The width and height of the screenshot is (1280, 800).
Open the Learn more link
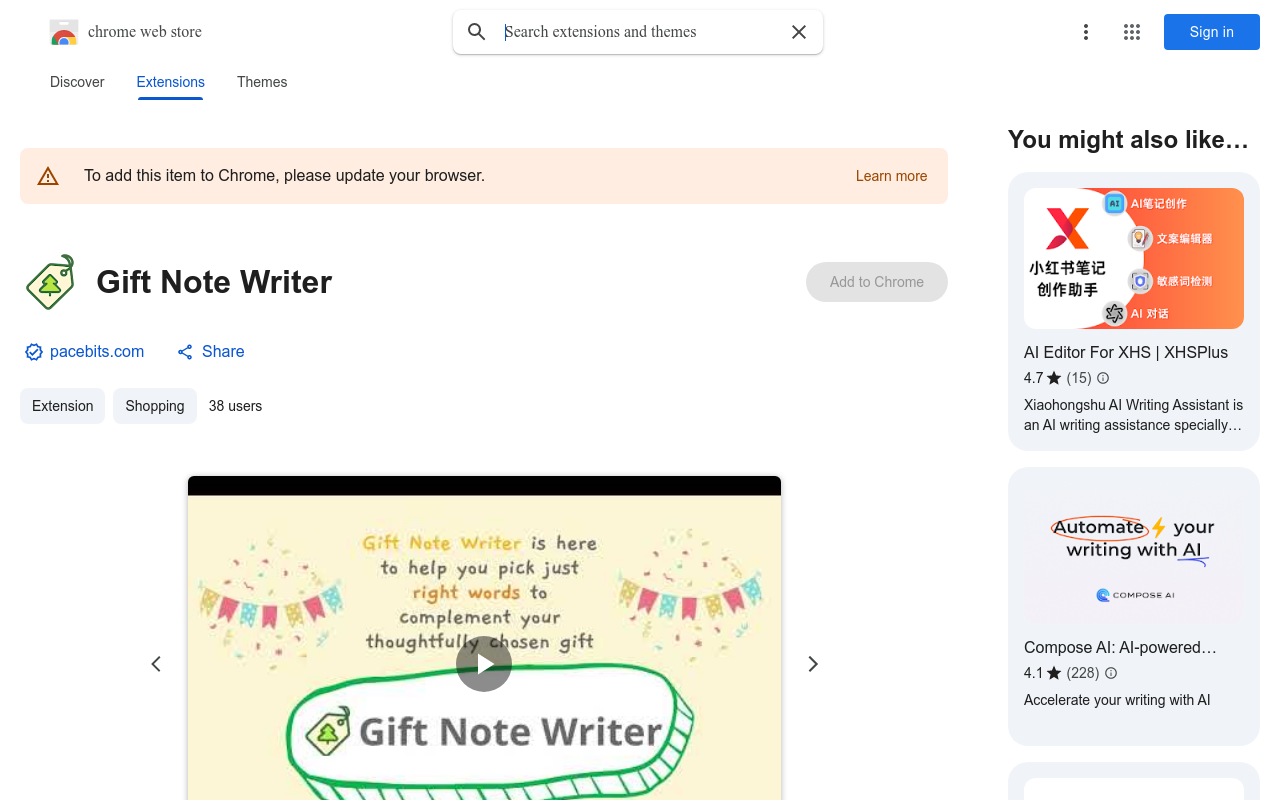click(x=891, y=176)
